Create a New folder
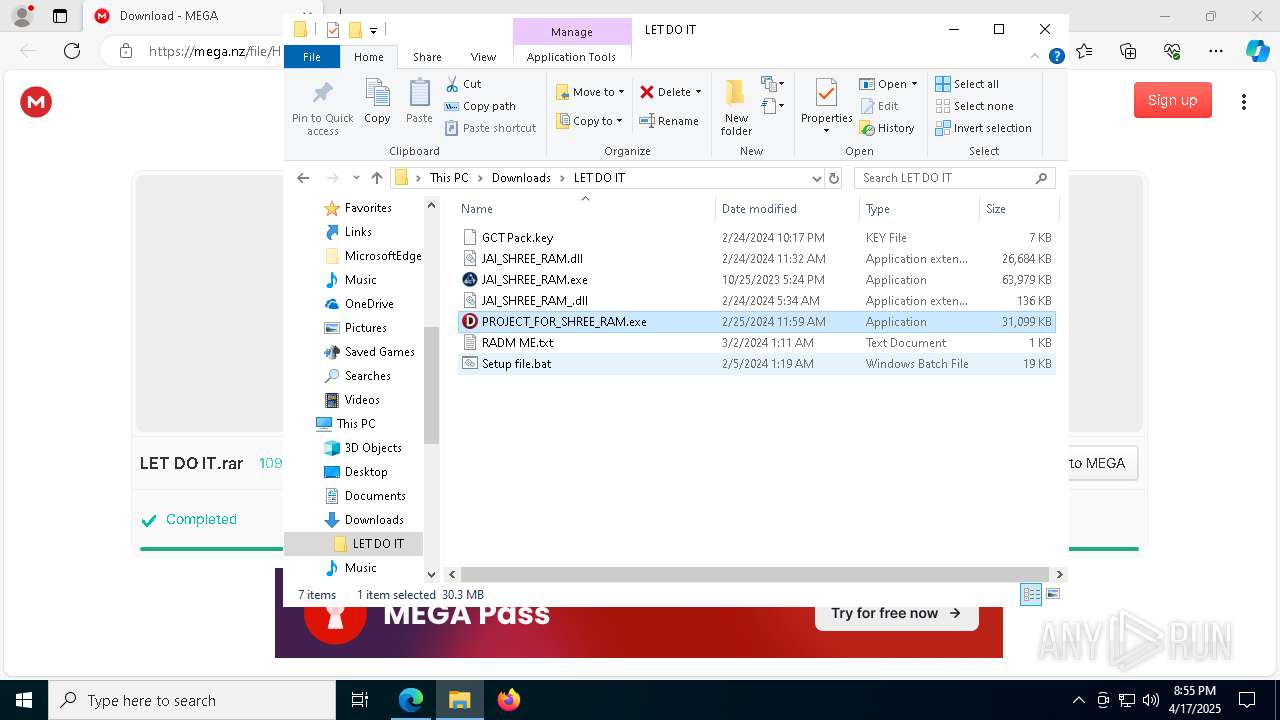This screenshot has width=1280, height=720. 736,108
